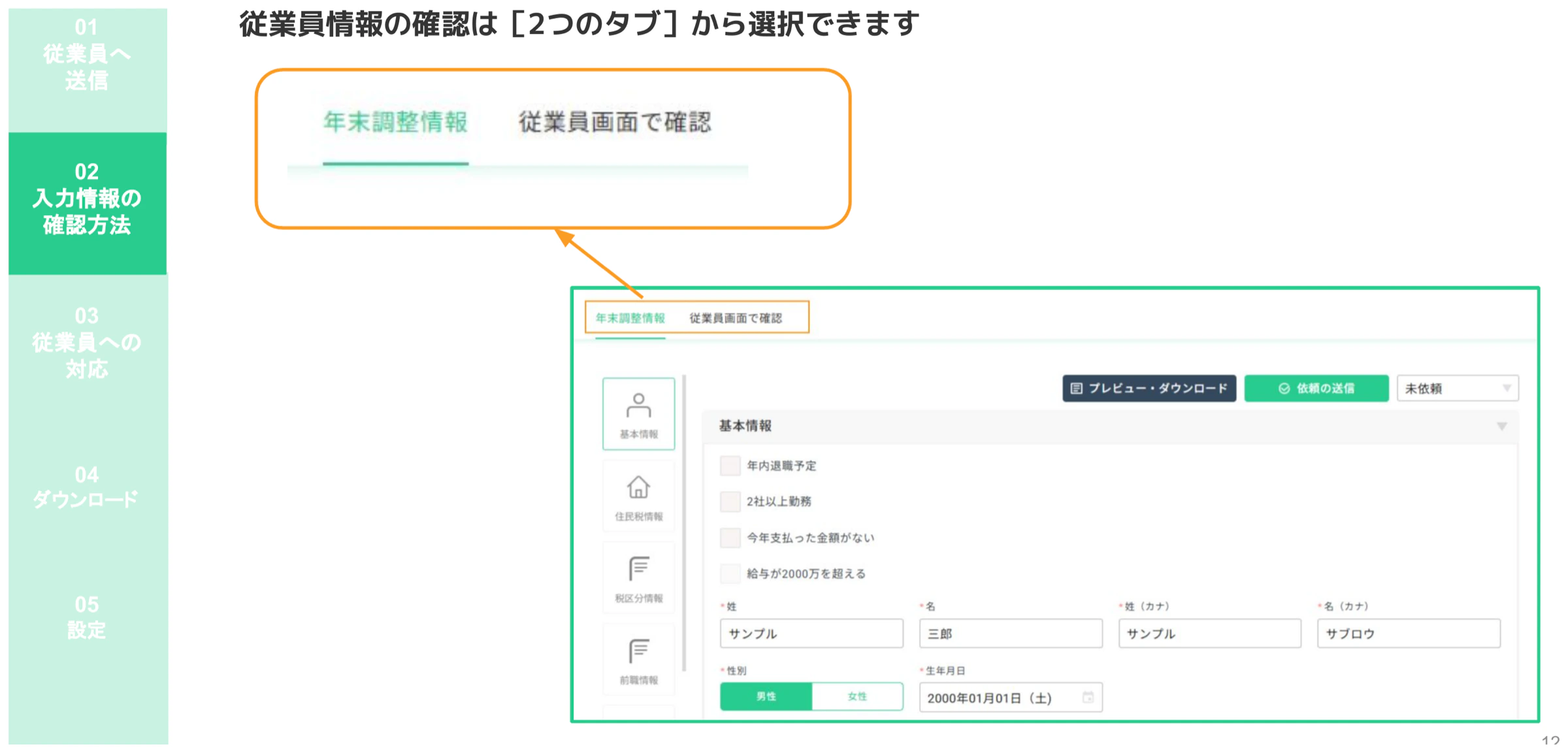Go to 01 従業員へ送信 section
1568x753 pixels.
[x=88, y=54]
